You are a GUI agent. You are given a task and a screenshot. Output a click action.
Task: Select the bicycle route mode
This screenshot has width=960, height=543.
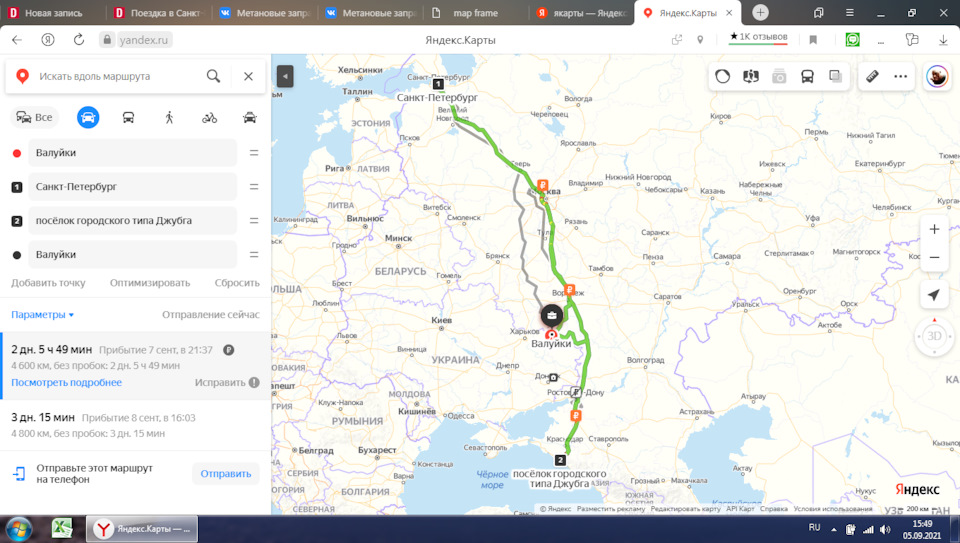209,117
